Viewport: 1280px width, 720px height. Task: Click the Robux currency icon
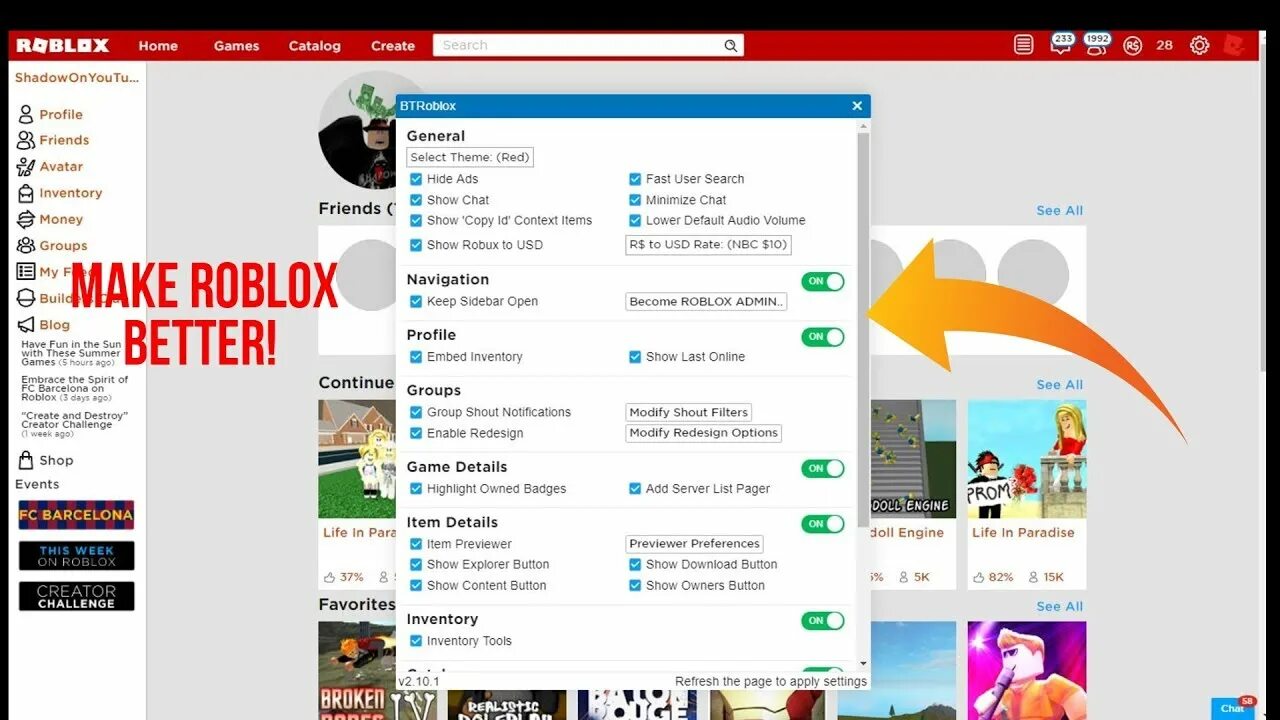[1132, 45]
